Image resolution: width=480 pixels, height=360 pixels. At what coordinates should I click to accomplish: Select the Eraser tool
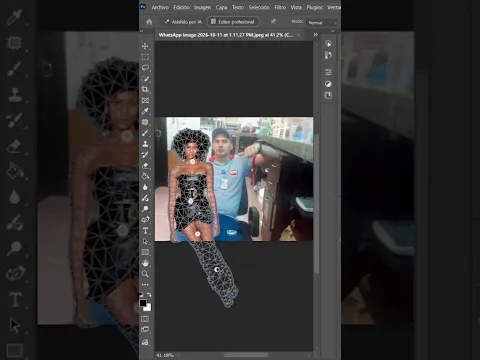click(145, 165)
